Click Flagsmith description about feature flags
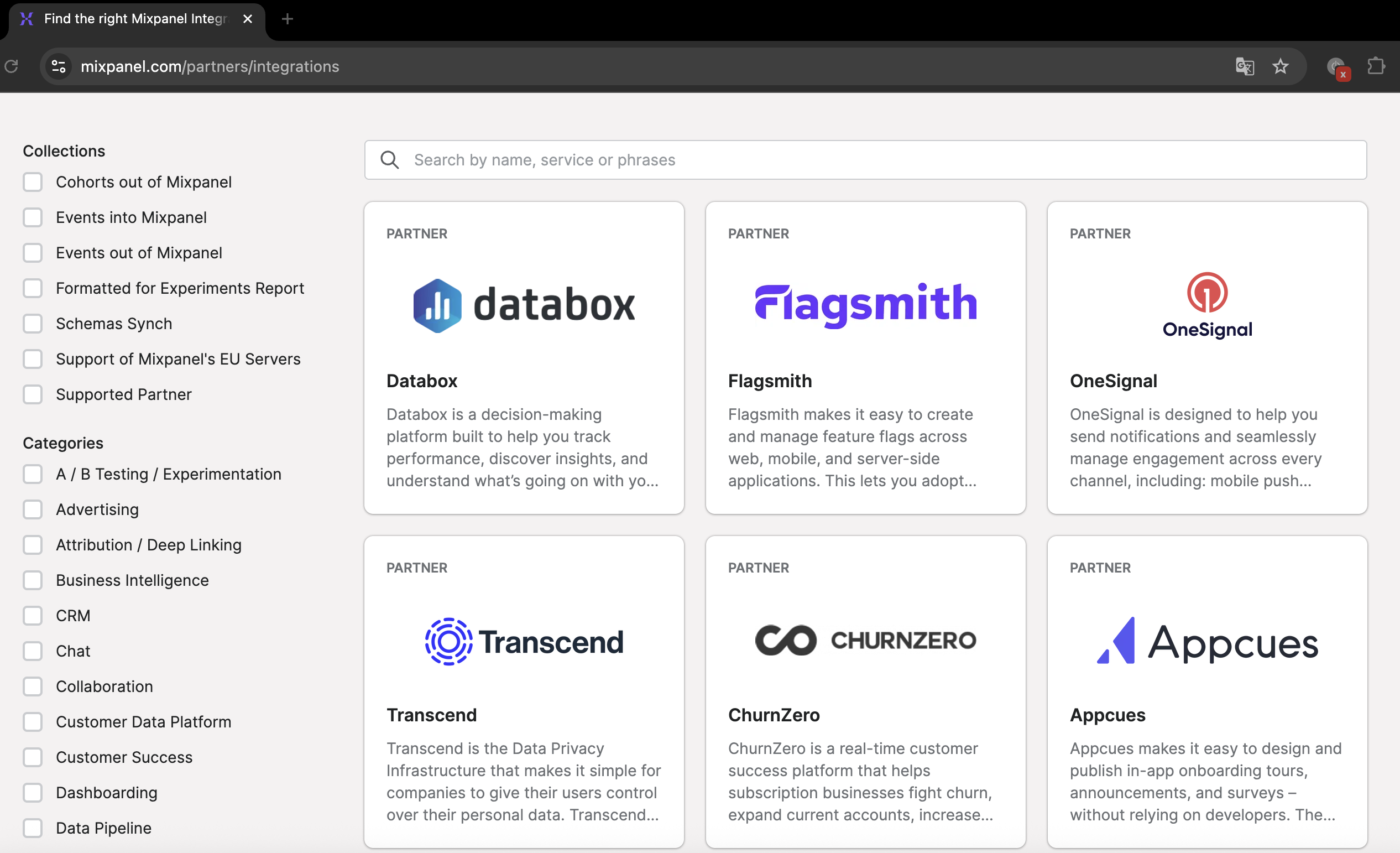Image resolution: width=1400 pixels, height=853 pixels. [x=852, y=448]
